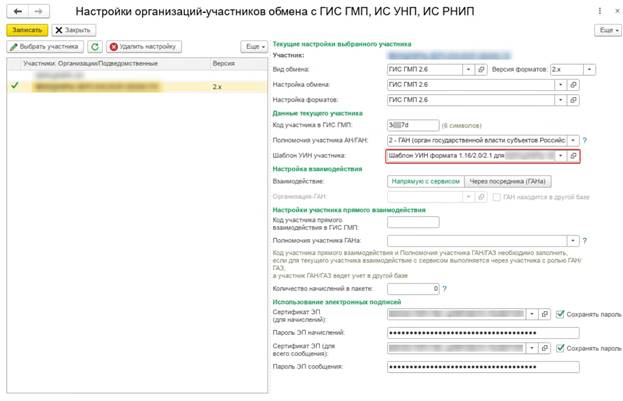Click the help question mark next to Полномочия участника АН/ГАН
This screenshot has height=401, width=623.
(x=584, y=140)
